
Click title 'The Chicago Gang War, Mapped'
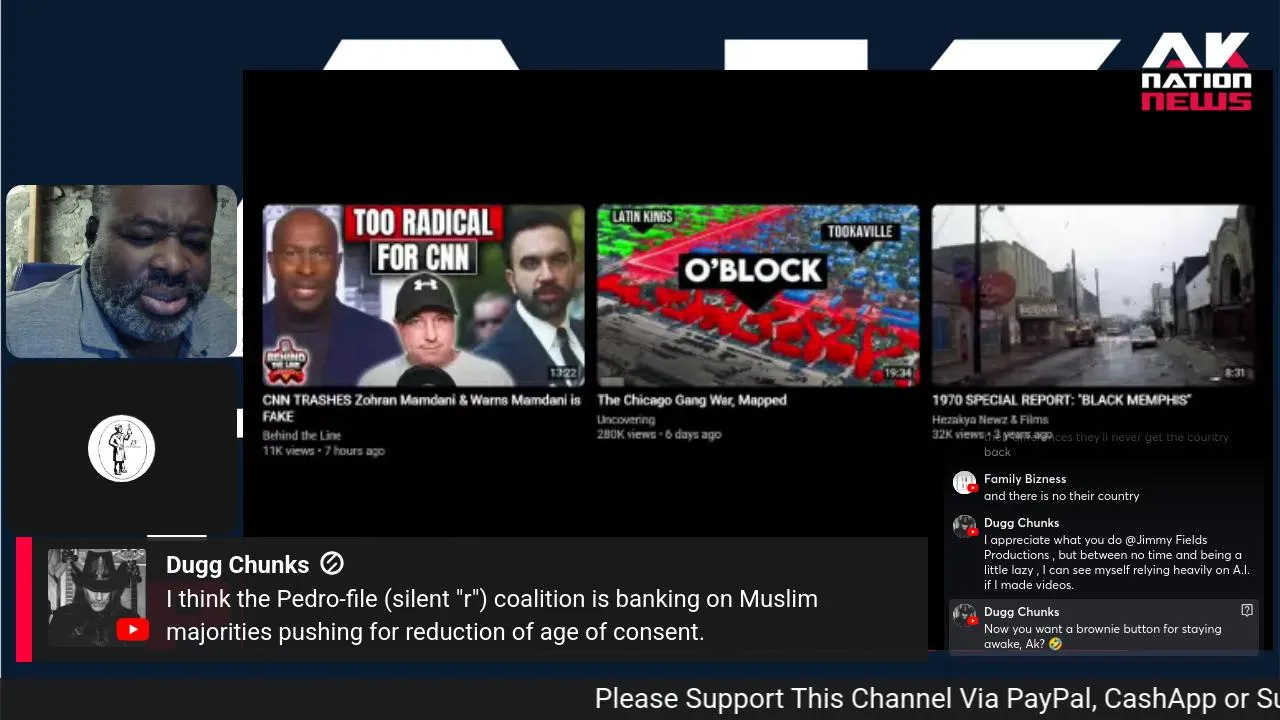692,400
